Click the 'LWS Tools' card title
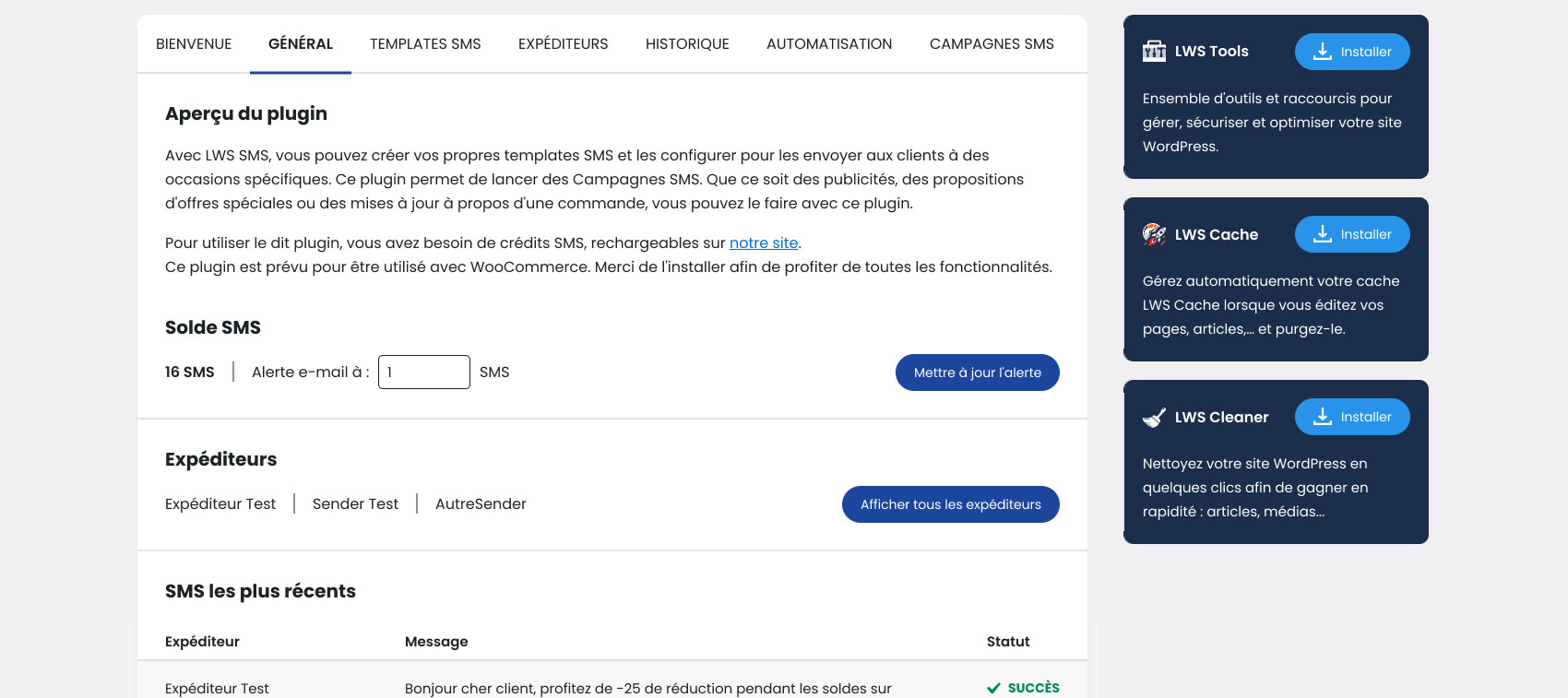 [1212, 52]
